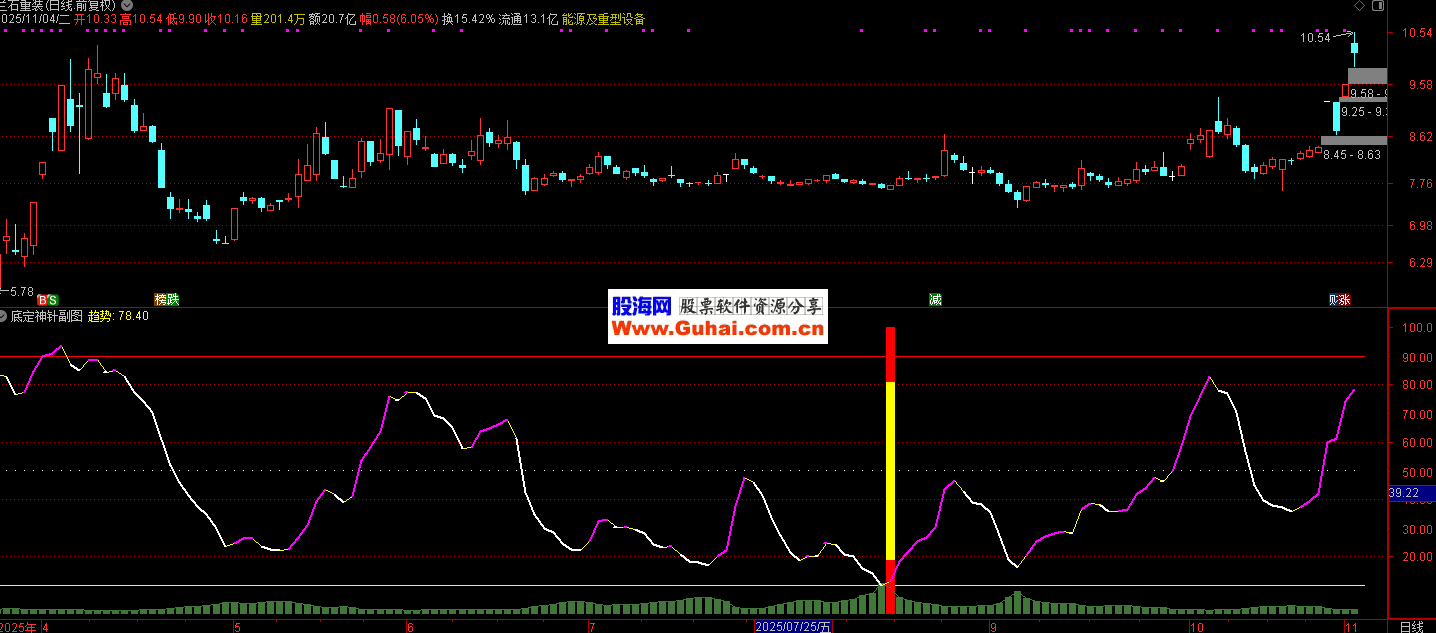Select the 2025/07/25 date marker on timeline

(x=792, y=626)
